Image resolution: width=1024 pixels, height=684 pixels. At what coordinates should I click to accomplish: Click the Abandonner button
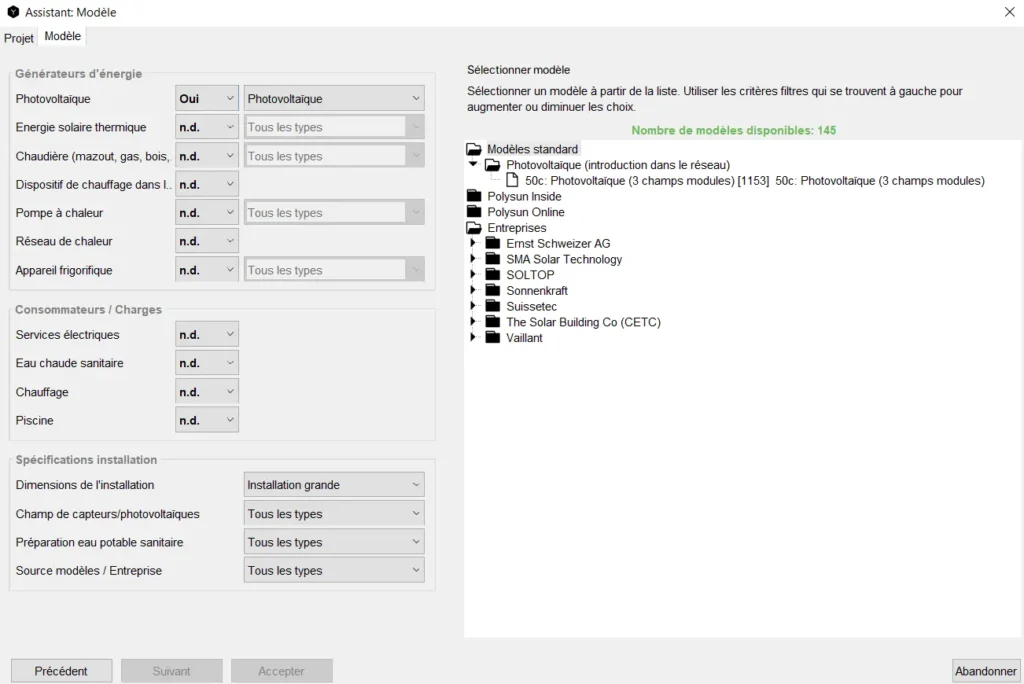[986, 671]
